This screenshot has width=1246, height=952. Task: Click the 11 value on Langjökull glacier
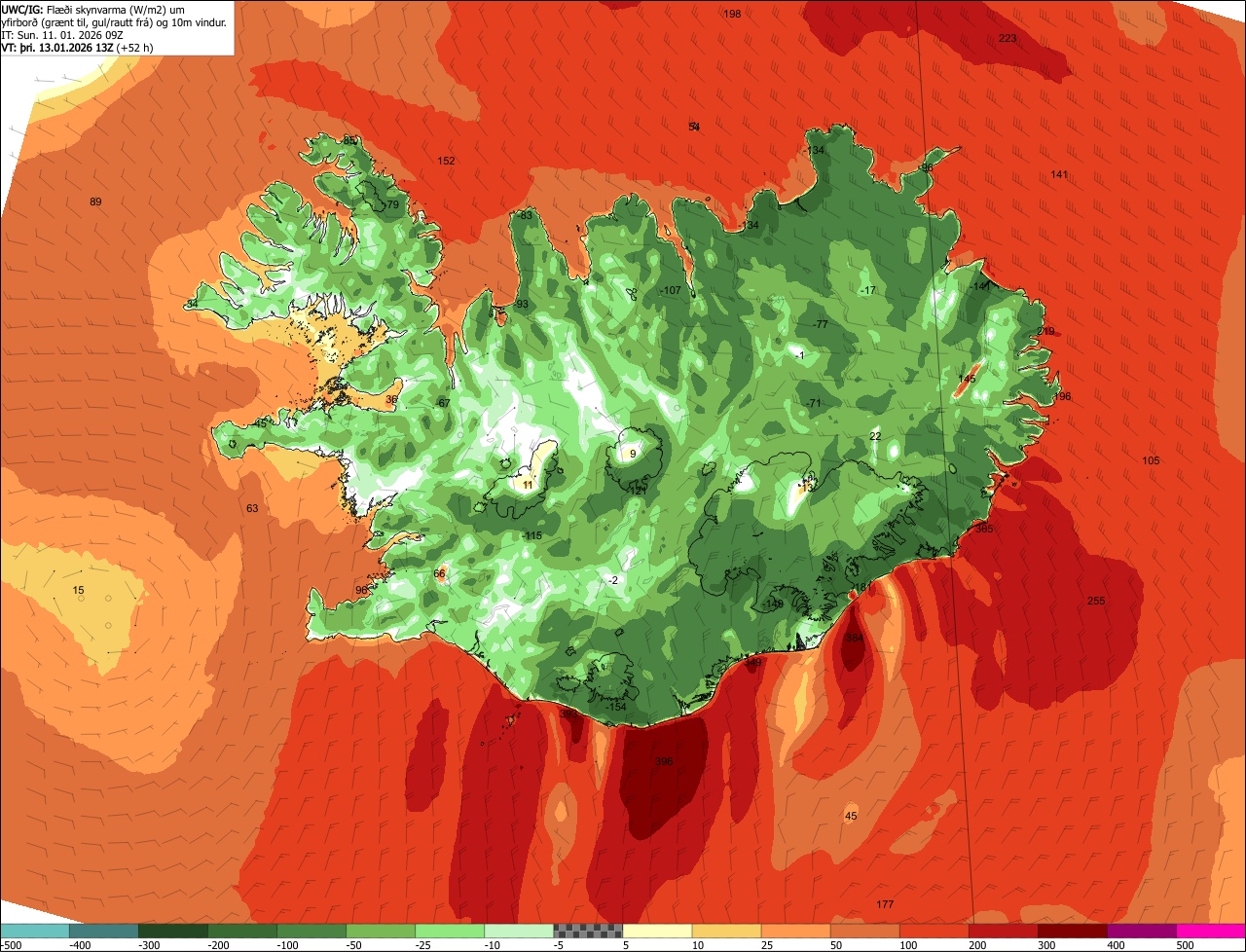click(x=528, y=484)
